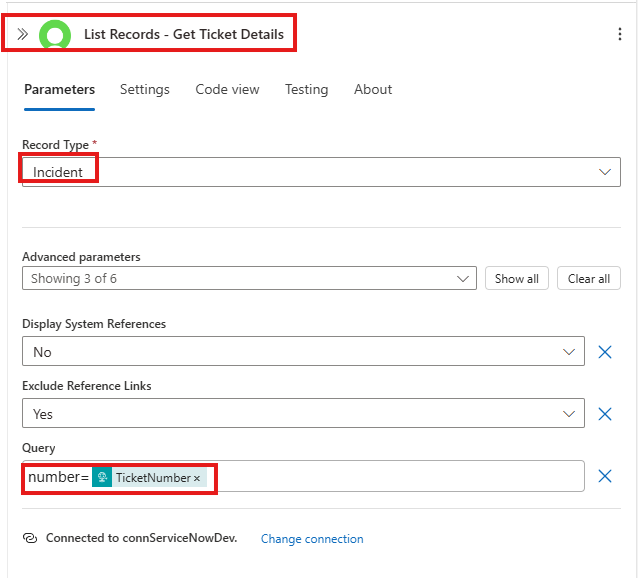The image size is (638, 578).
Task: Click the Clear all button
Action: [x=588, y=278]
